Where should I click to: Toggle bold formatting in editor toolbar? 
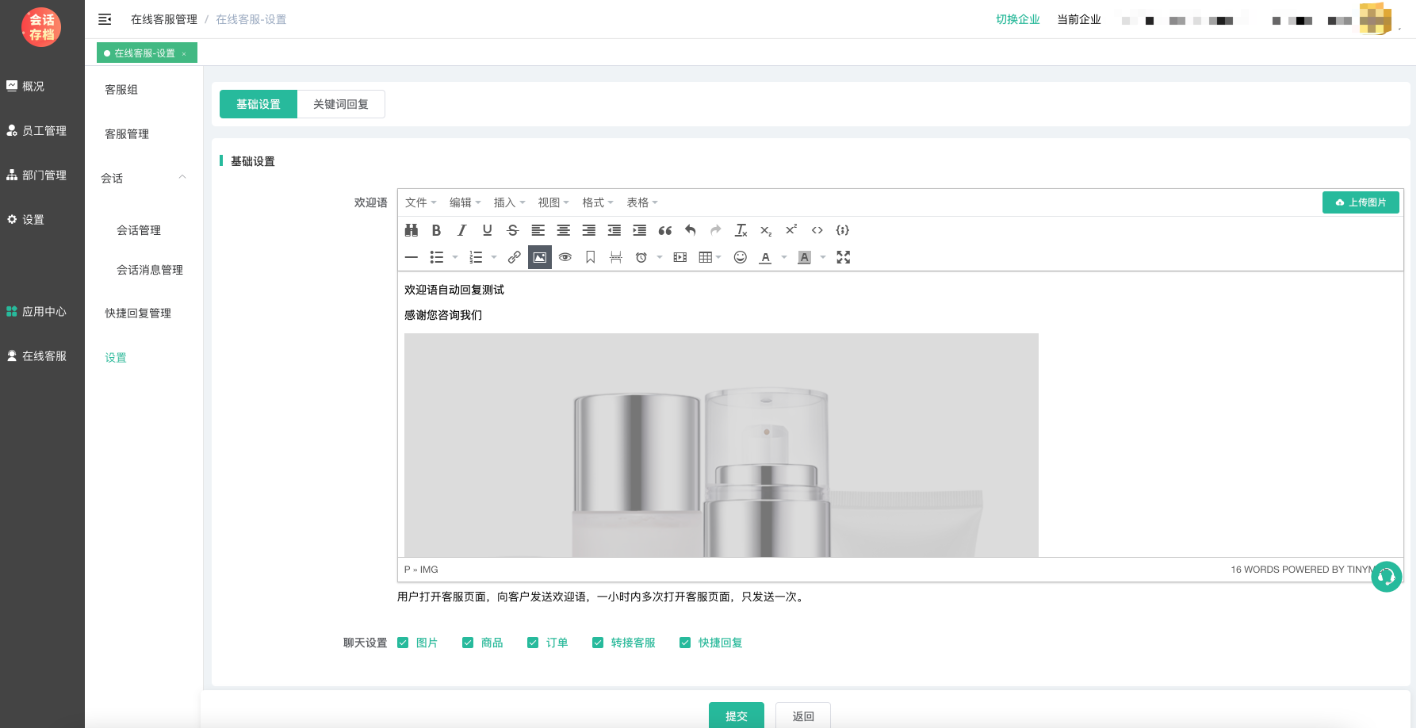point(436,230)
